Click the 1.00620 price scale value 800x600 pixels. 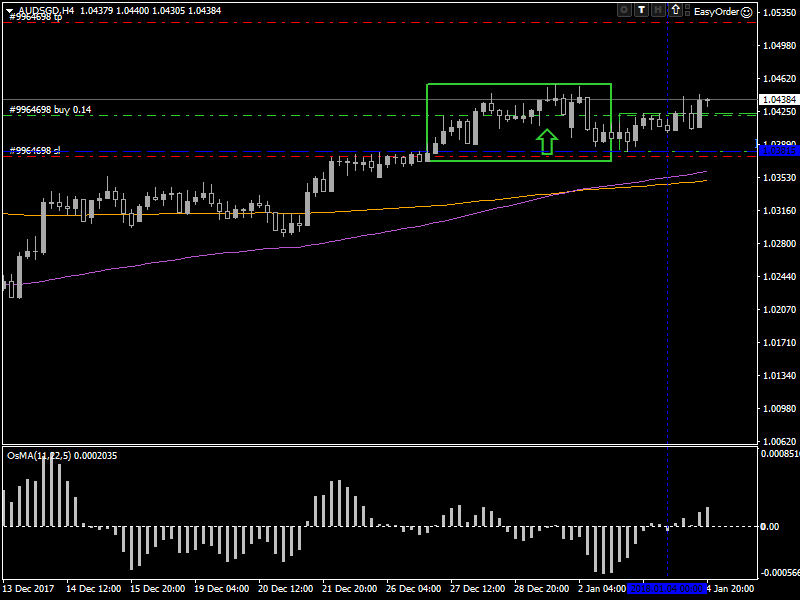(x=779, y=441)
